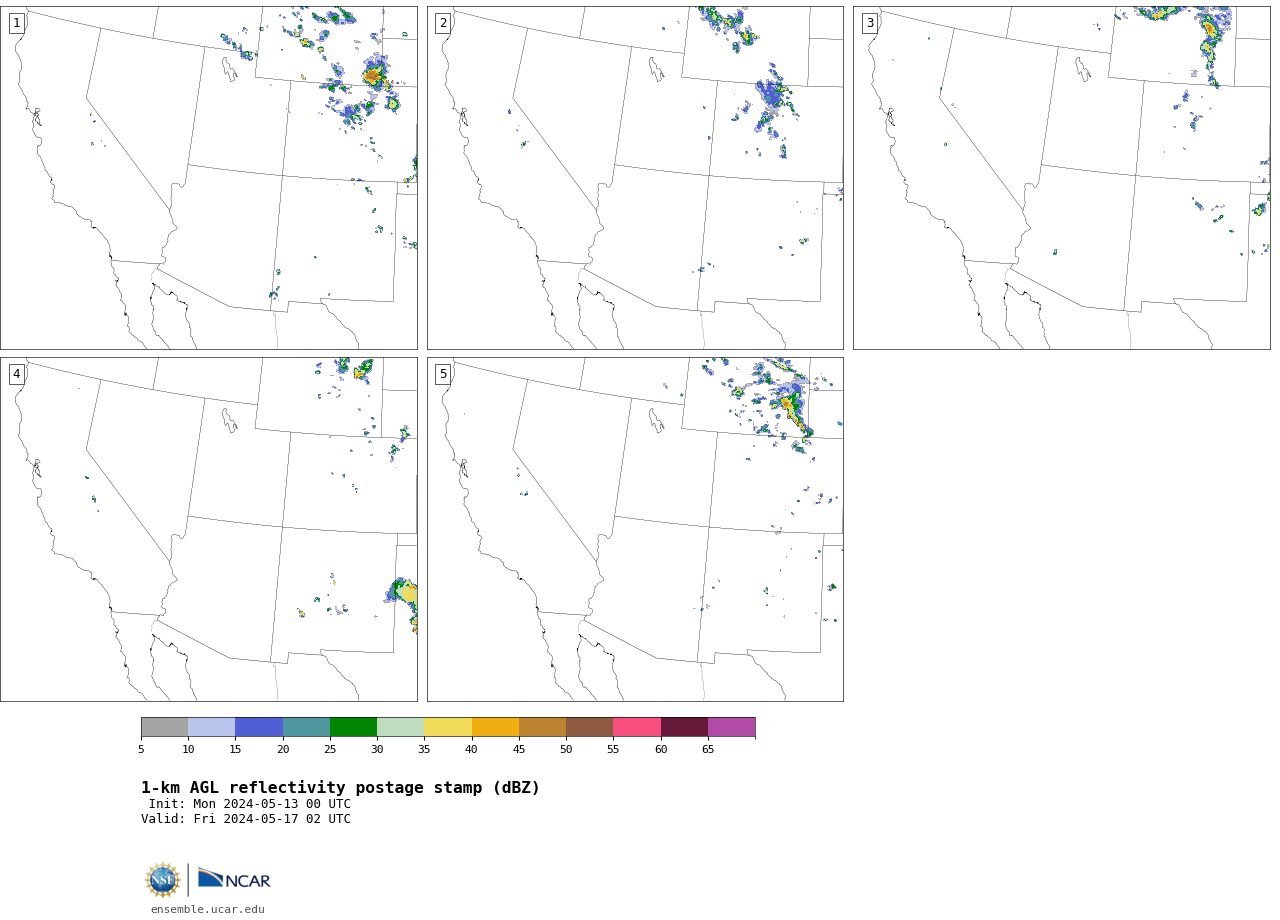Viewport: 1280px width, 920px height.
Task: Click the orange 40-45 dBZ swatch
Action: [x=495, y=727]
